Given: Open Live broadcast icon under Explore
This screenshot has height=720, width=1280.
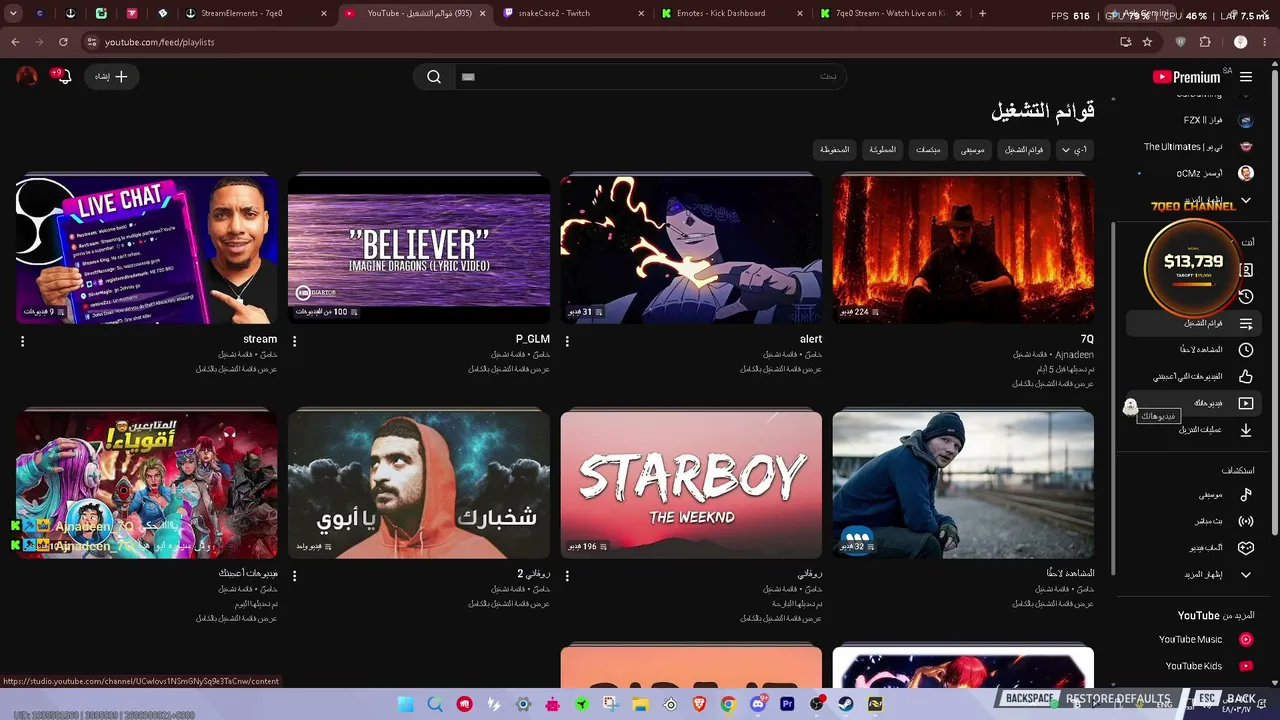Looking at the screenshot, I should coord(1246,521).
